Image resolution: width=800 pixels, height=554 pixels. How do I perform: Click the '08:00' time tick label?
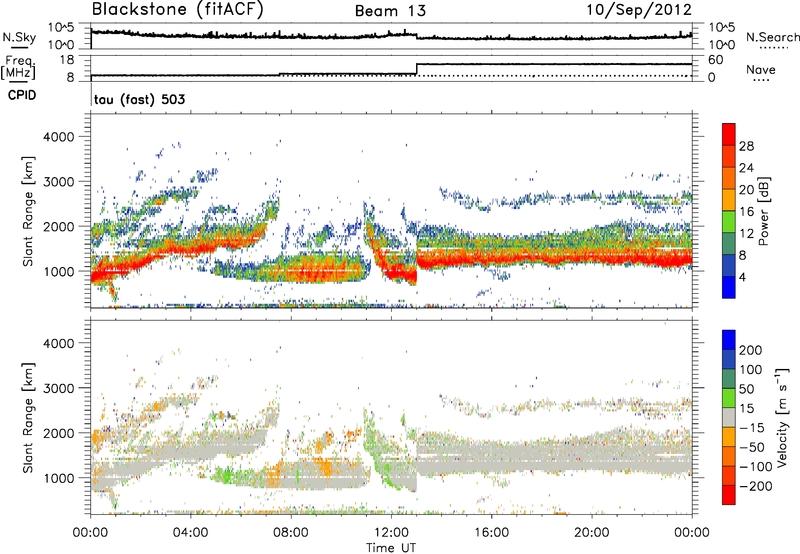pyautogui.click(x=291, y=533)
